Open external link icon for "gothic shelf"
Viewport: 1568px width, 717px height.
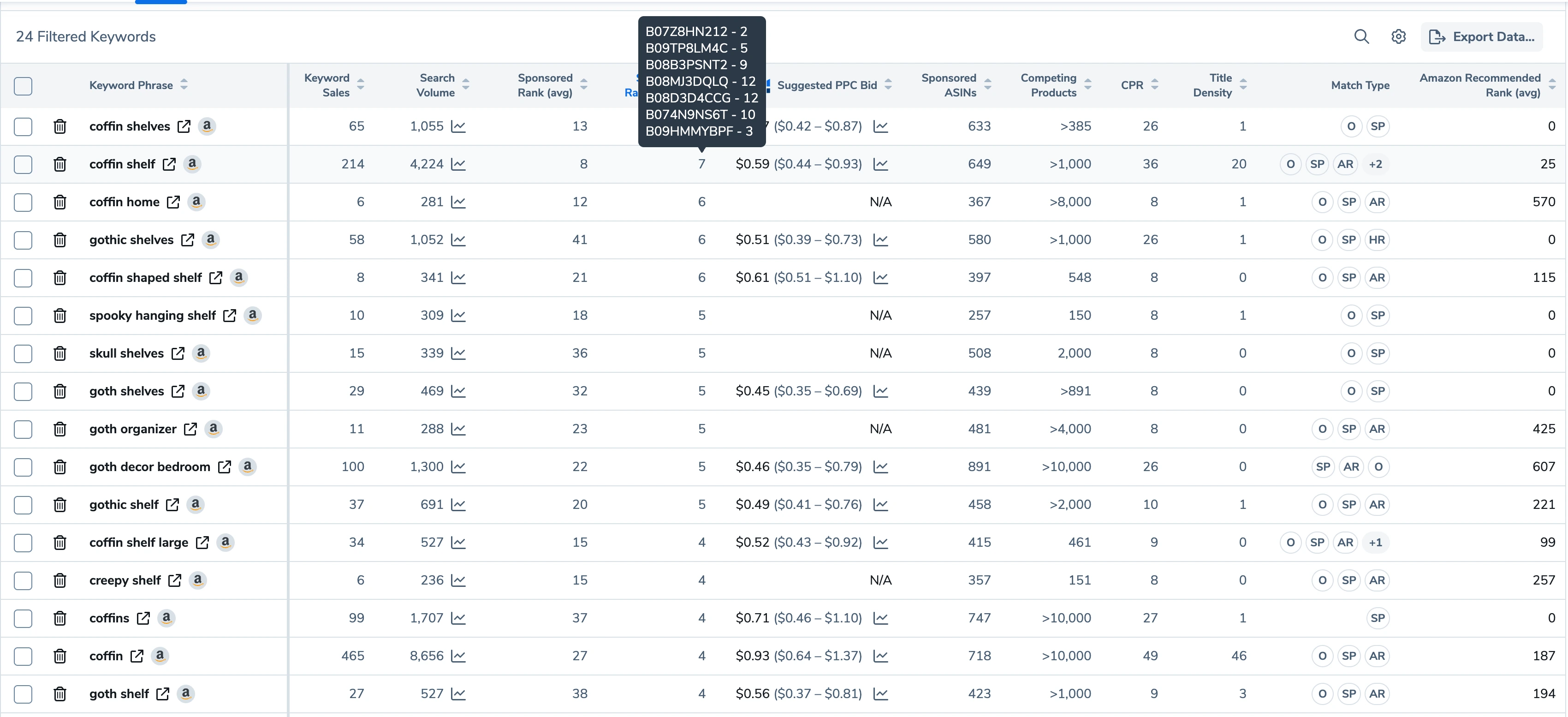pos(173,505)
